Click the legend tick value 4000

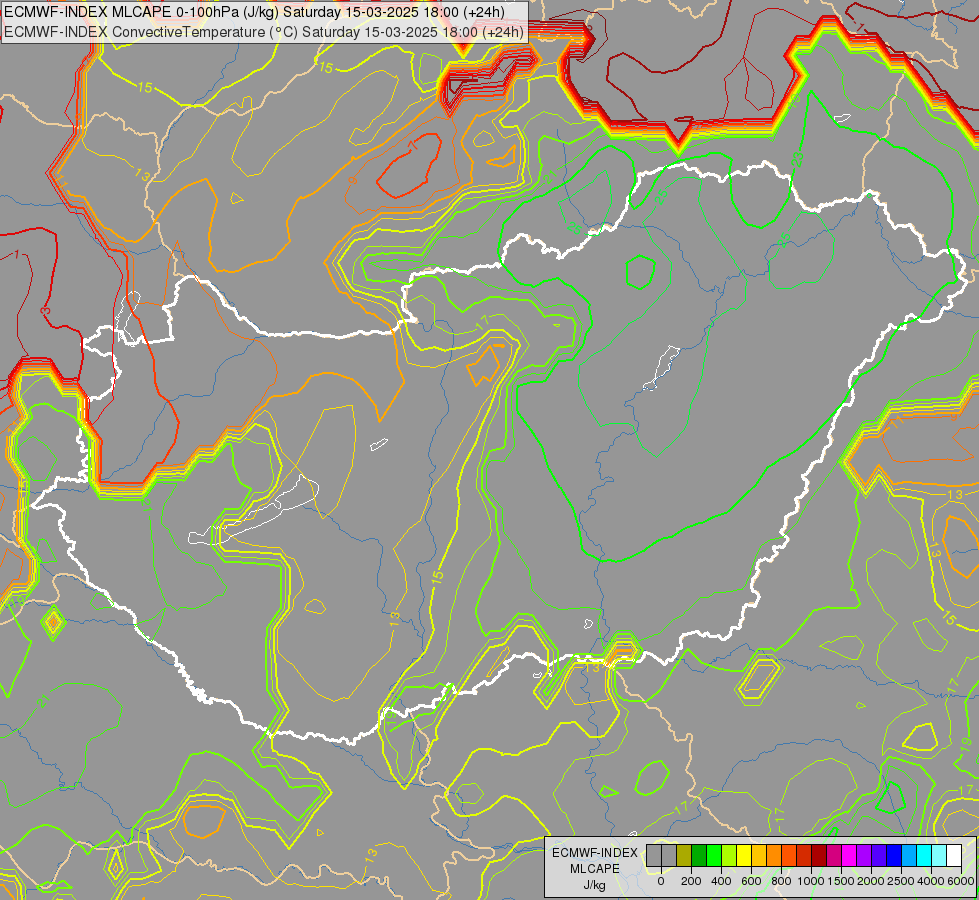(931, 881)
